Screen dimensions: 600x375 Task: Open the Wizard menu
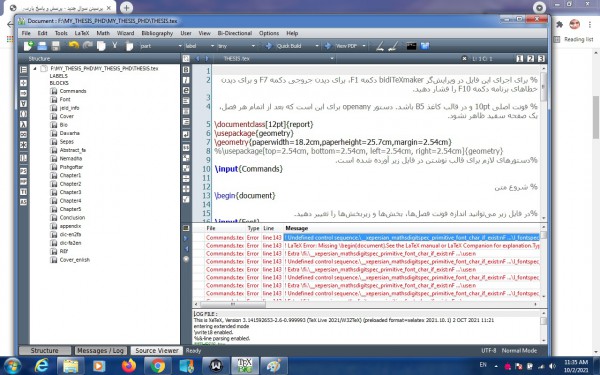point(125,33)
